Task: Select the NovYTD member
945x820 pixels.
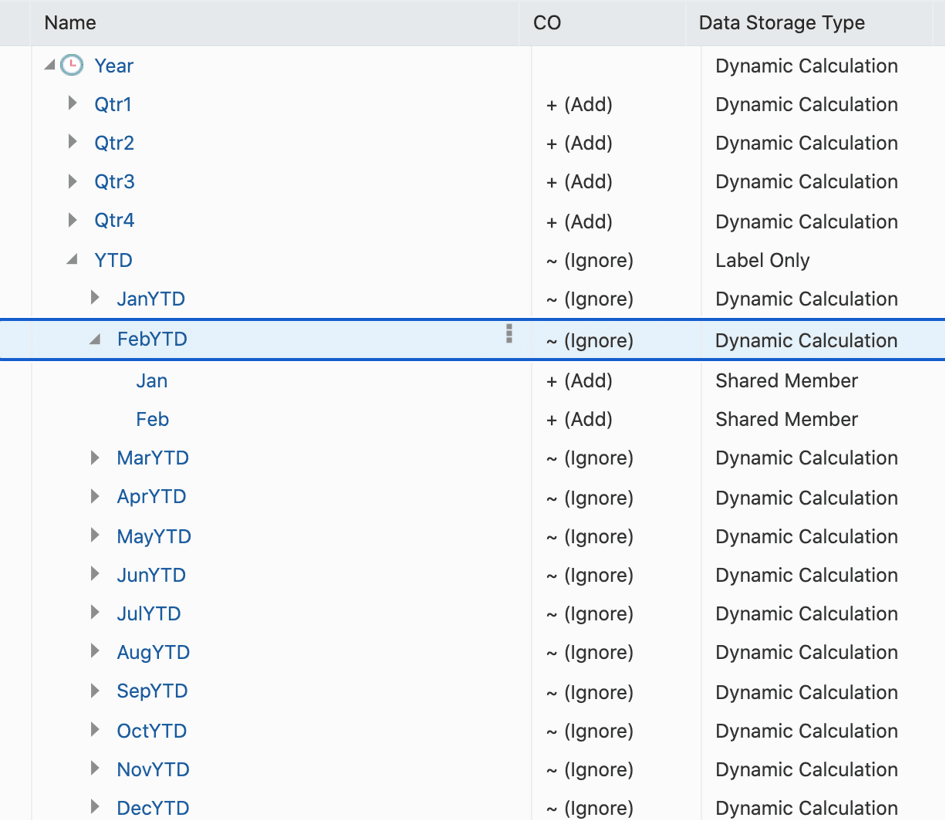Action: [151, 769]
